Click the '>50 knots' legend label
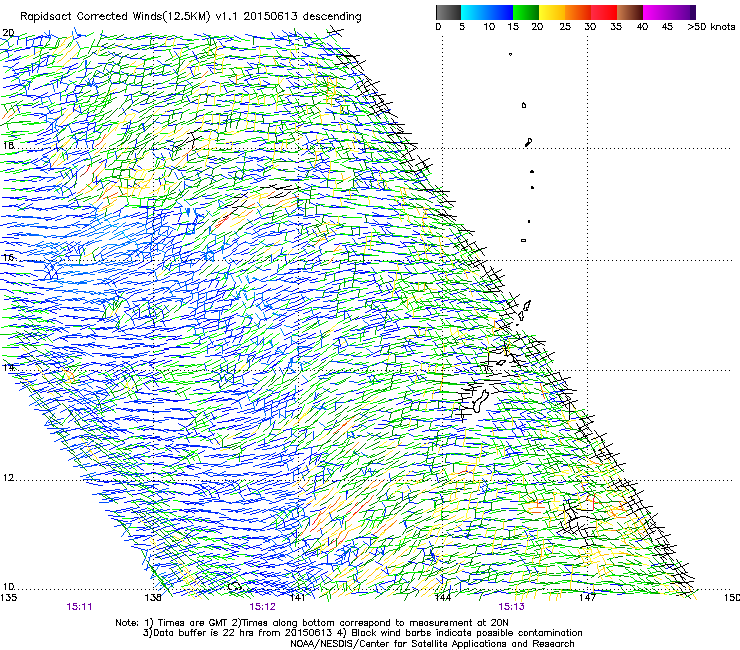This screenshot has width=740, height=650. click(711, 27)
